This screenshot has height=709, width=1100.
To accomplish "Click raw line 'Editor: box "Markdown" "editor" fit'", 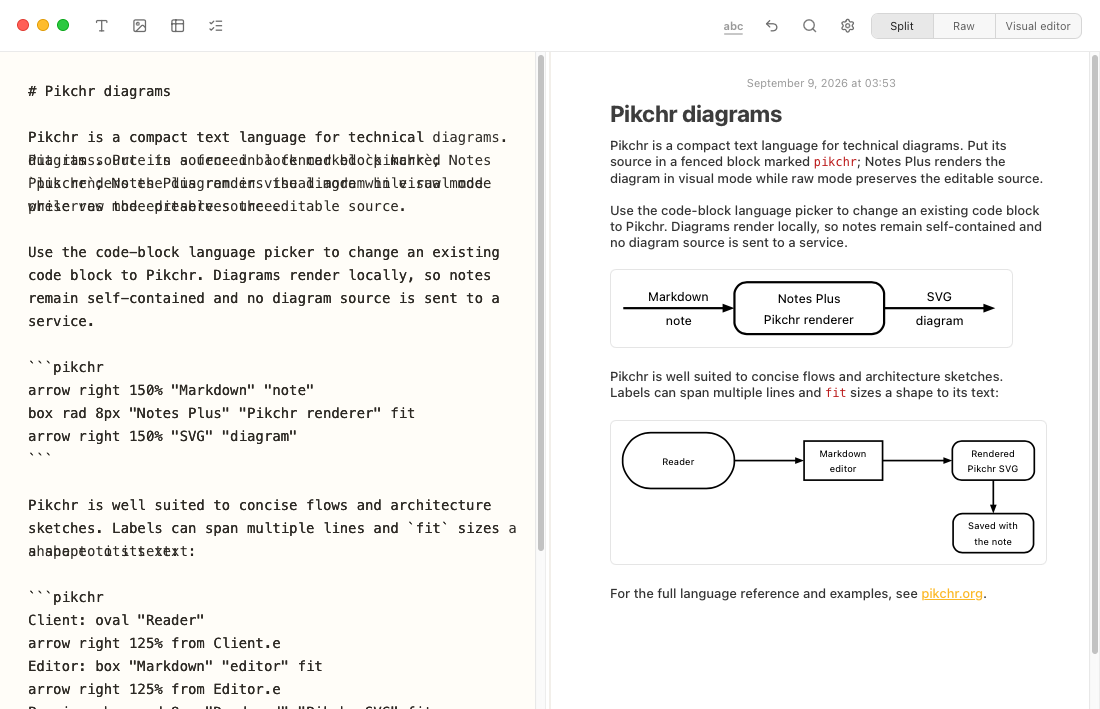I will tap(175, 666).
